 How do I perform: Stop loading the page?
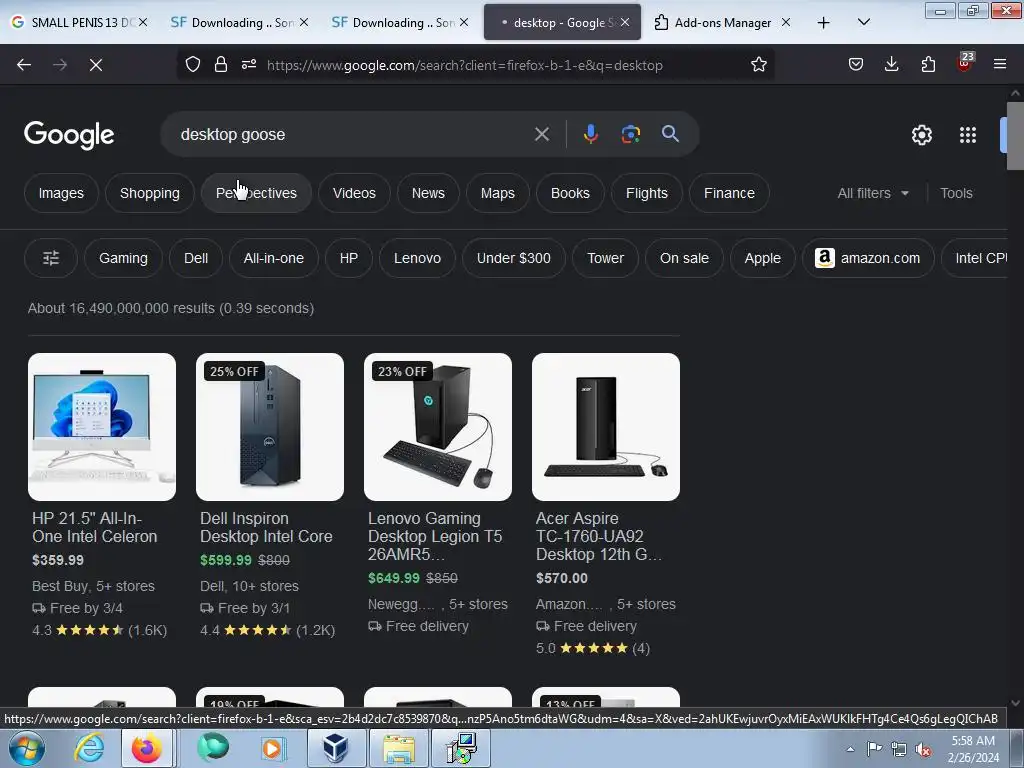tap(96, 65)
